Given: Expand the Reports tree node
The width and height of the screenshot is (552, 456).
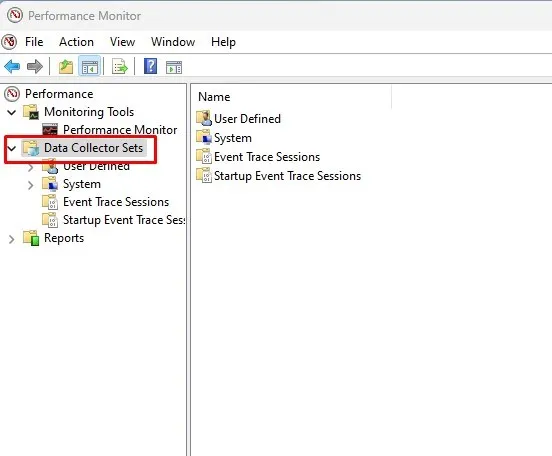Looking at the screenshot, I should pos(12,239).
